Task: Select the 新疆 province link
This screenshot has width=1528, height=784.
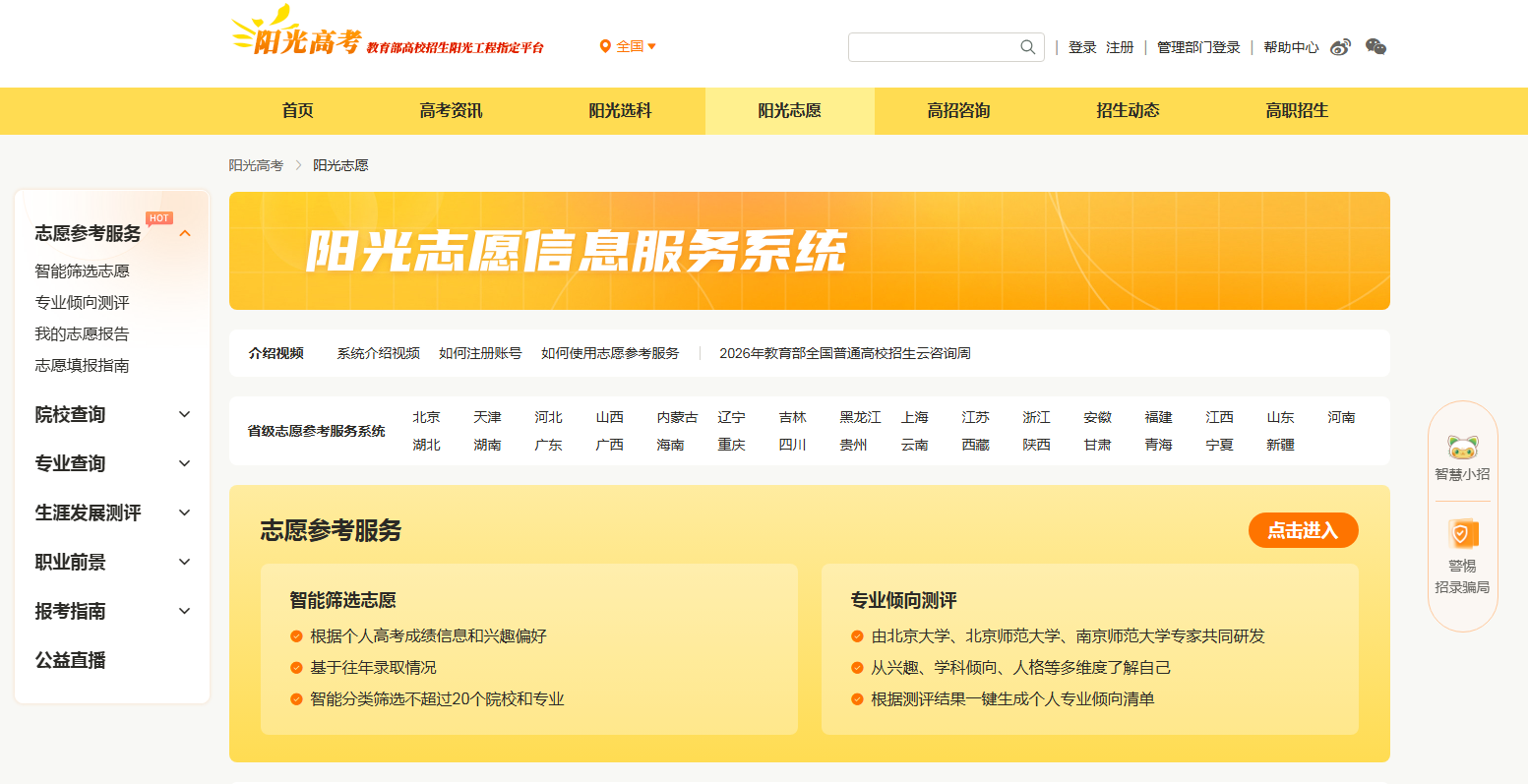Action: pyautogui.click(x=1281, y=445)
